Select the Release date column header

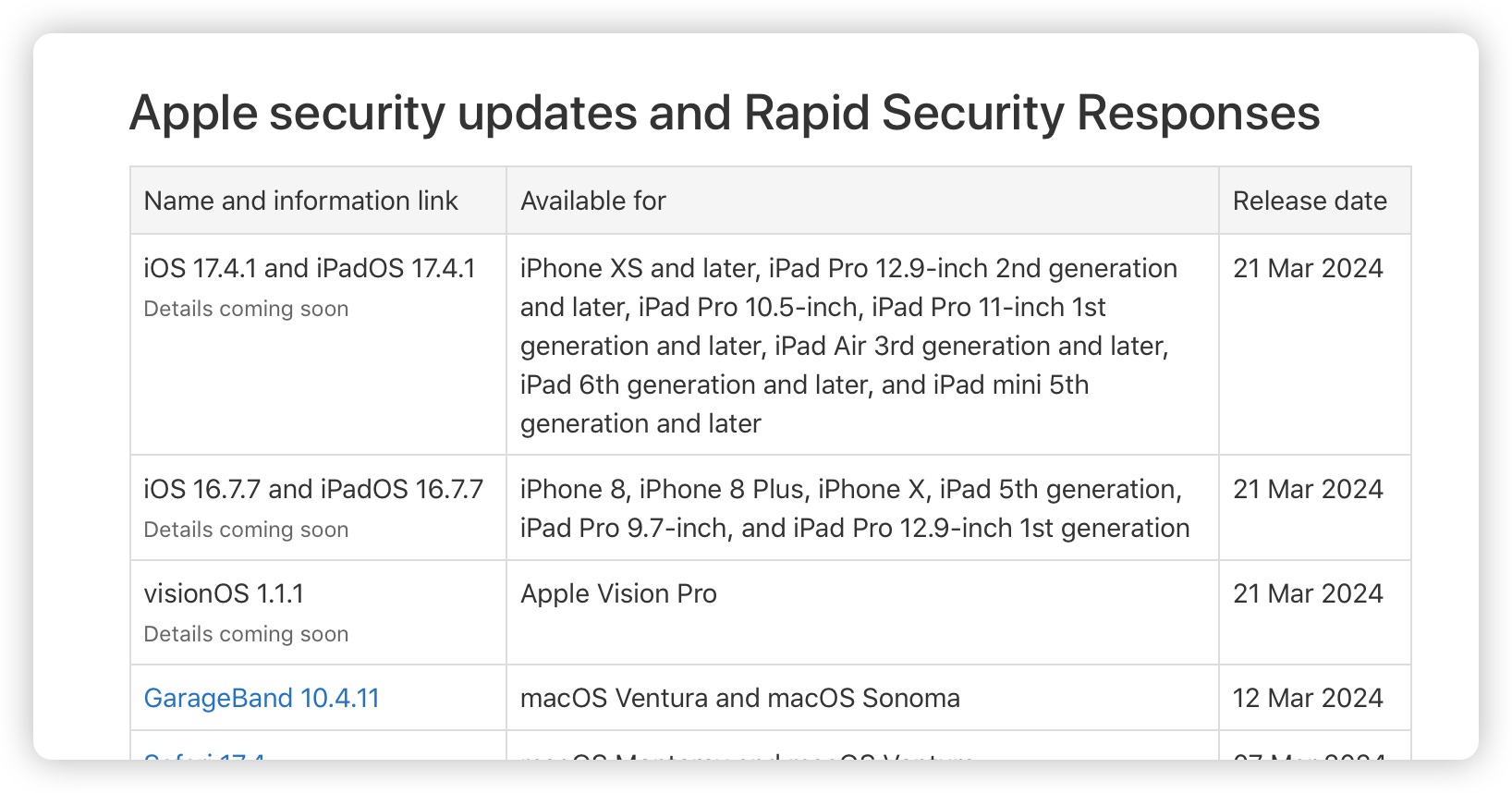pyautogui.click(x=1309, y=201)
